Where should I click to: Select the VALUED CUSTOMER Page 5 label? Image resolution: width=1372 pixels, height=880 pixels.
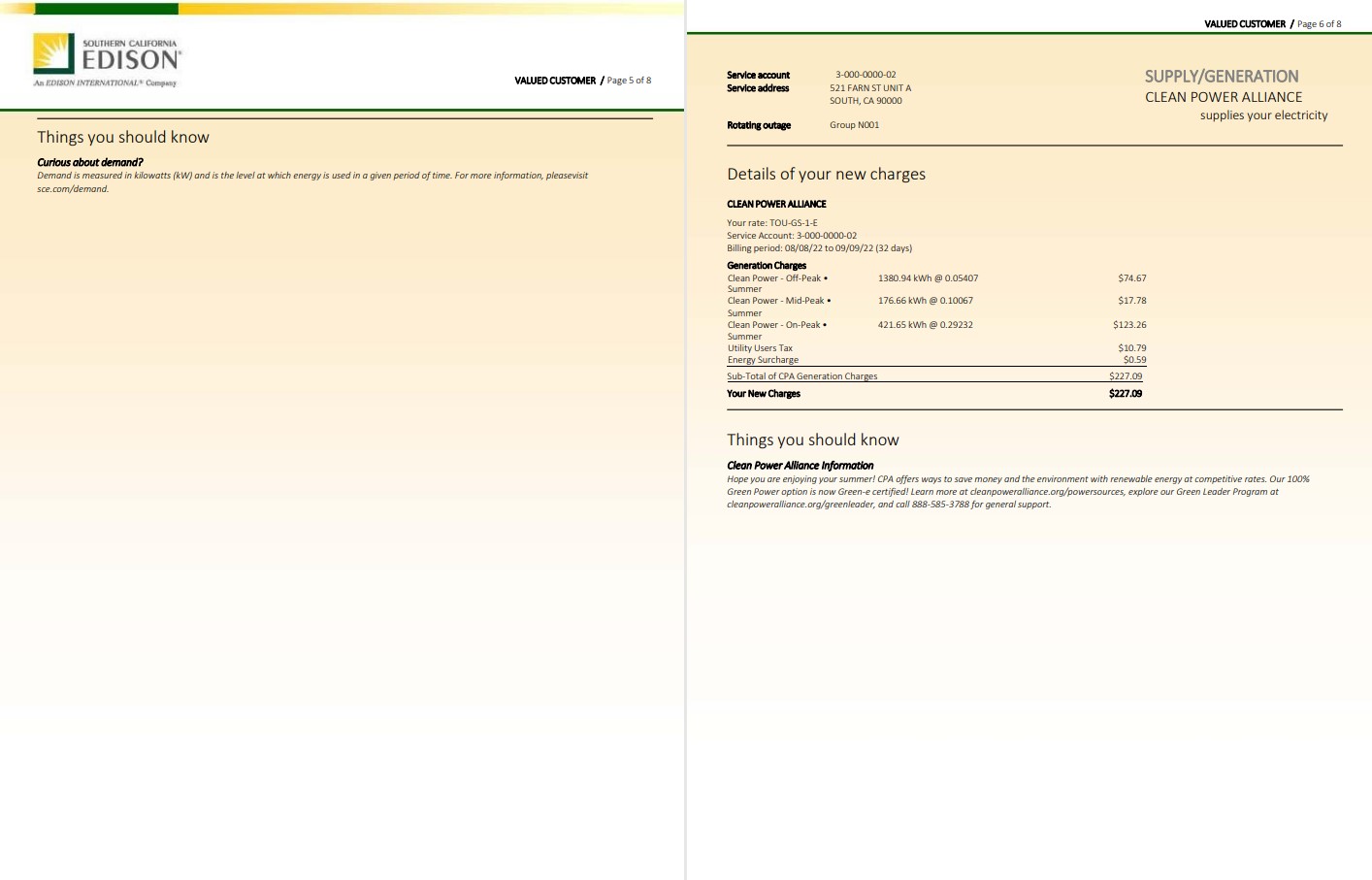pyautogui.click(x=580, y=81)
